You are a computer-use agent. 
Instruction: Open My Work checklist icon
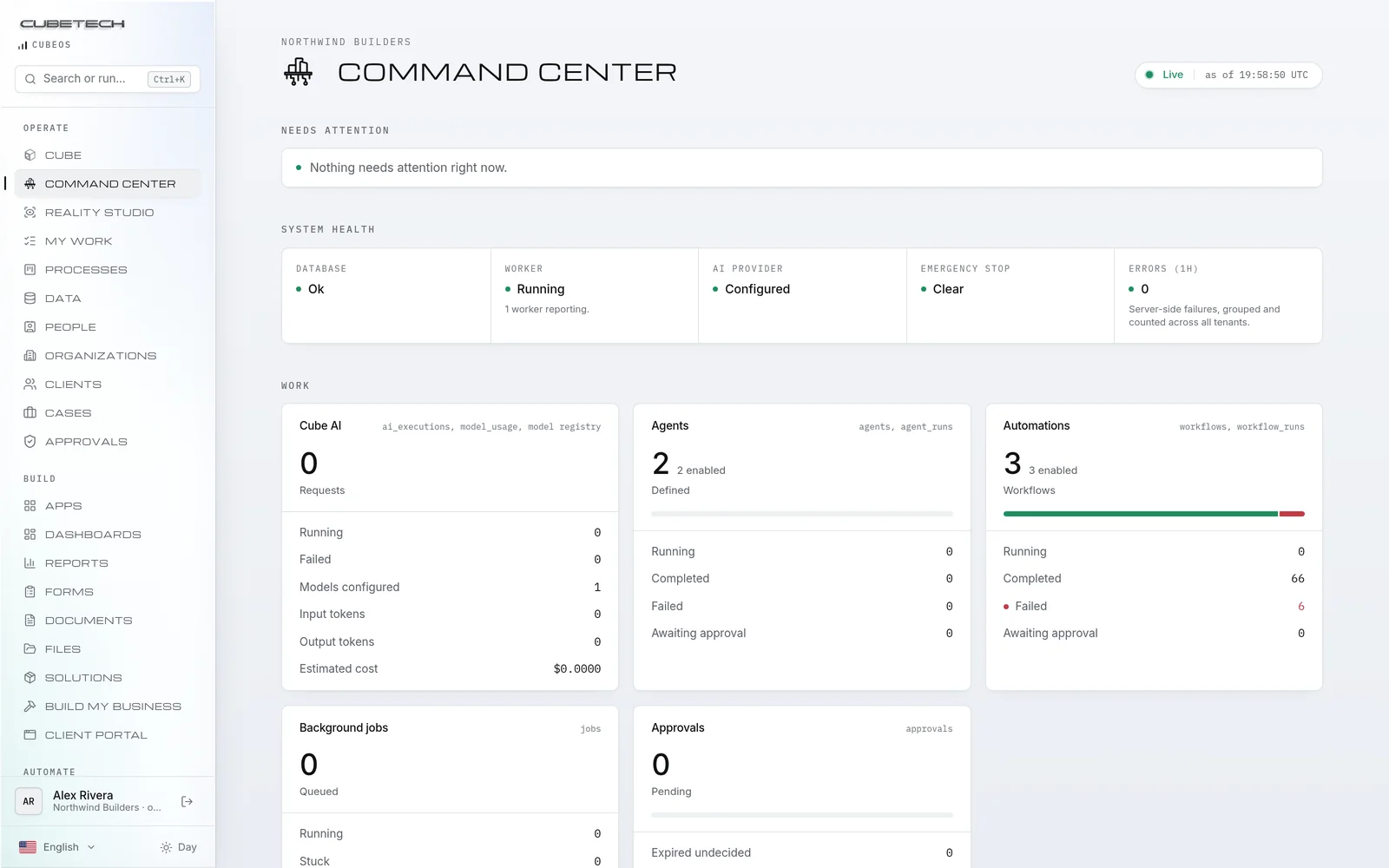point(30,241)
